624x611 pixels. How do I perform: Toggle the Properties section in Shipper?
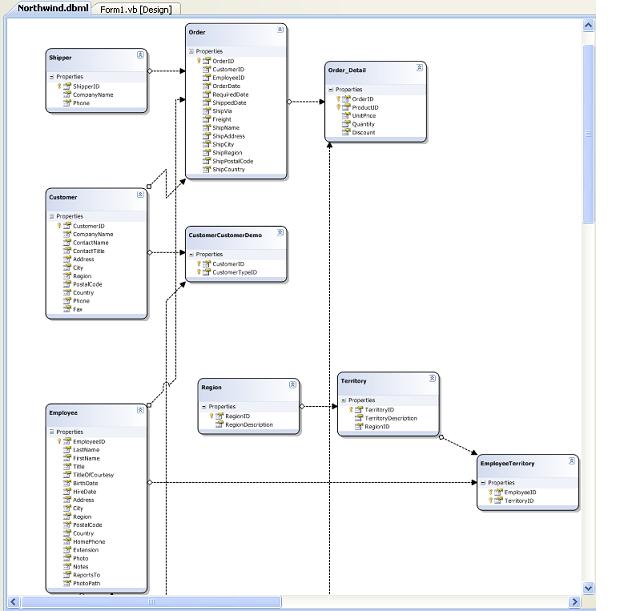(52, 76)
